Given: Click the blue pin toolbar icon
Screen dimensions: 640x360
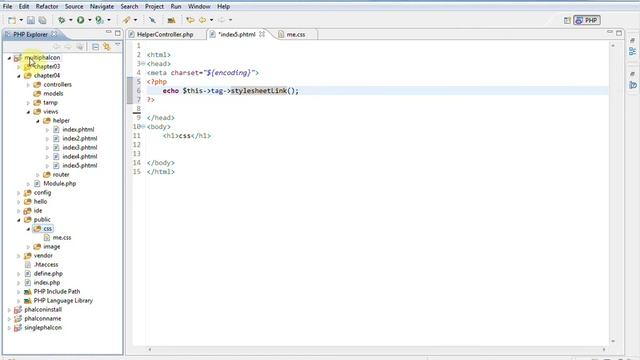Looking at the screenshot, I should (152, 20).
